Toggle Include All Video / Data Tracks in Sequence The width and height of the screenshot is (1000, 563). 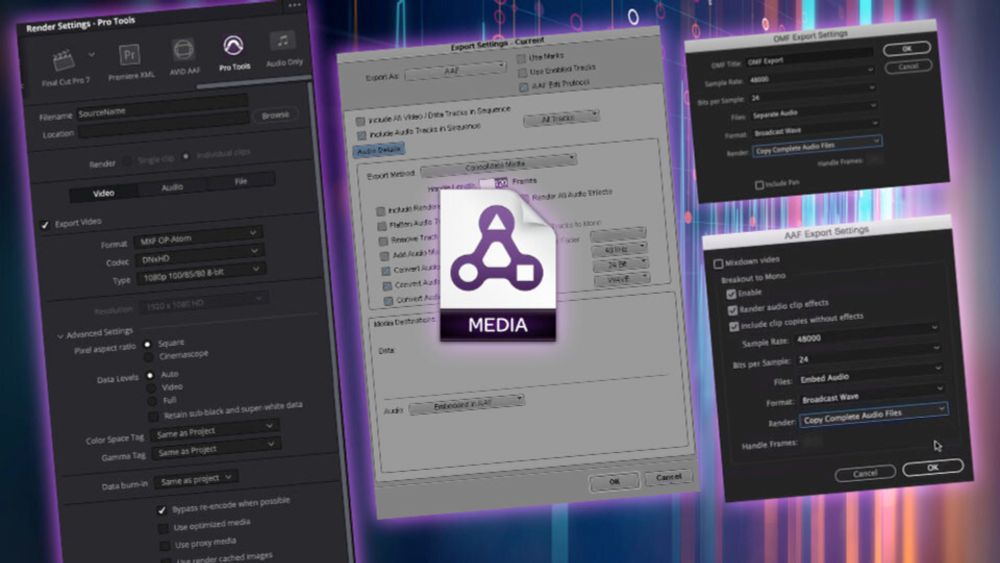click(x=360, y=121)
